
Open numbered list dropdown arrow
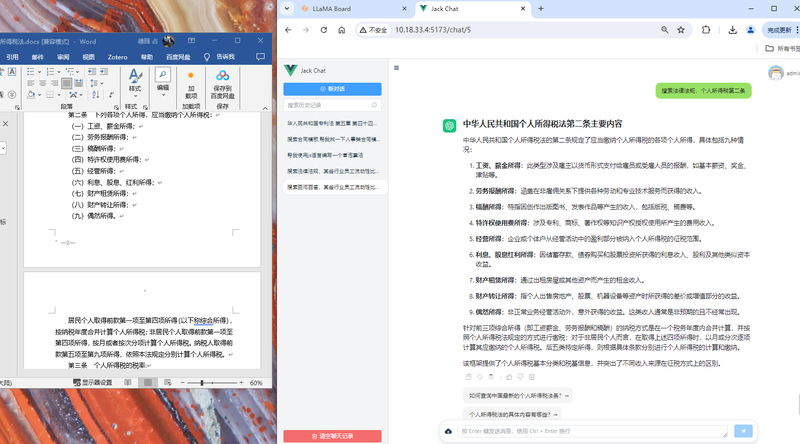click(x=59, y=72)
